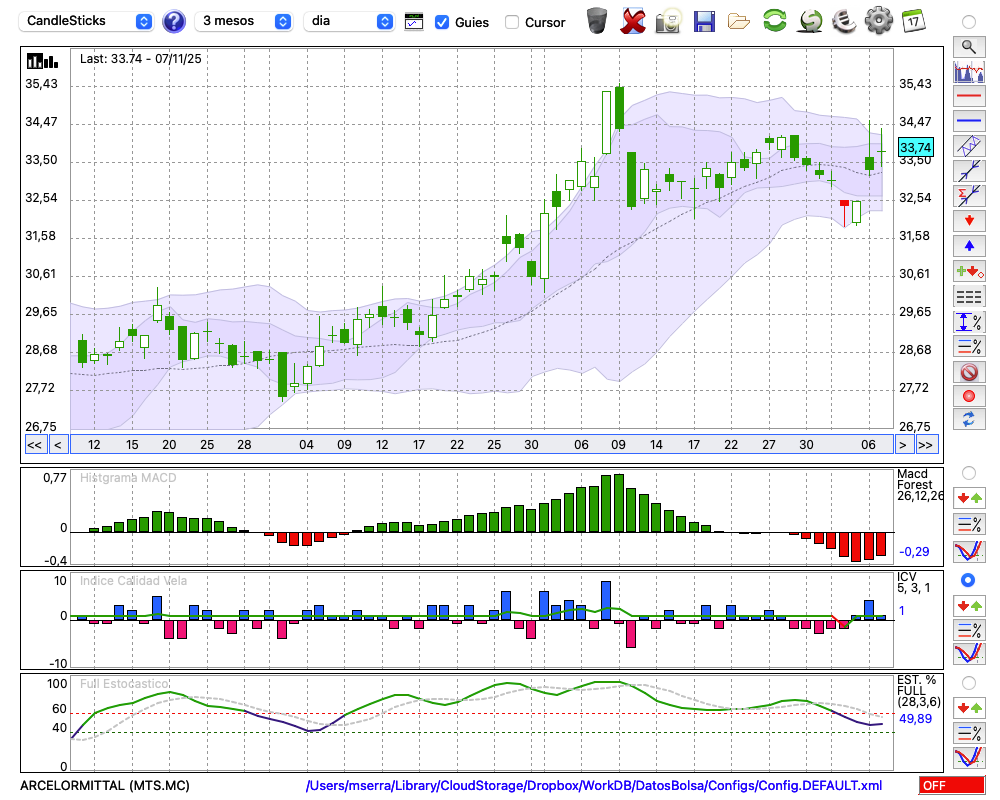The height and width of the screenshot is (800, 1000).
Task: Select the blue up arrow marker tool
Action: [967, 245]
